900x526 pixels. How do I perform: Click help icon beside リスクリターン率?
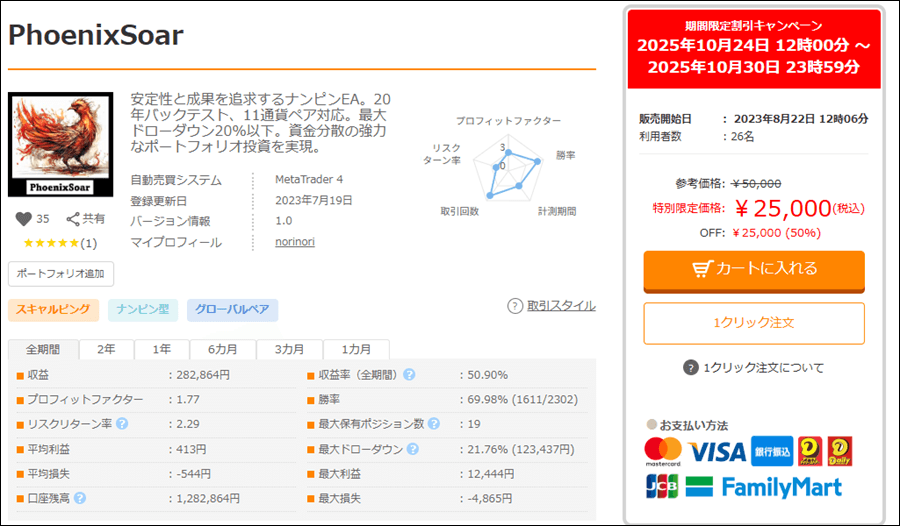tap(122, 424)
